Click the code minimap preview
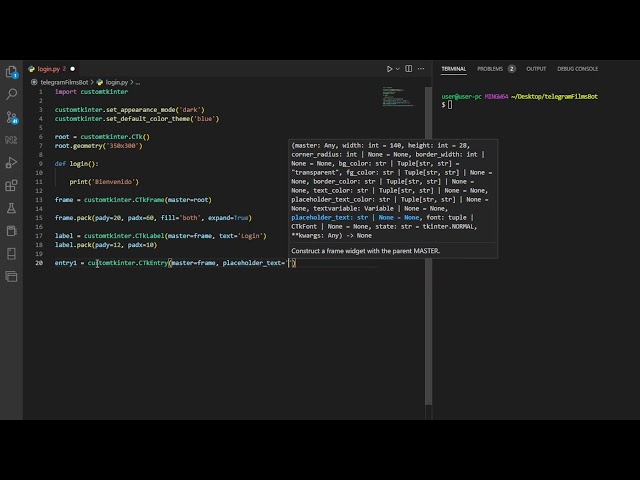Image resolution: width=640 pixels, height=480 pixels. pyautogui.click(x=398, y=97)
